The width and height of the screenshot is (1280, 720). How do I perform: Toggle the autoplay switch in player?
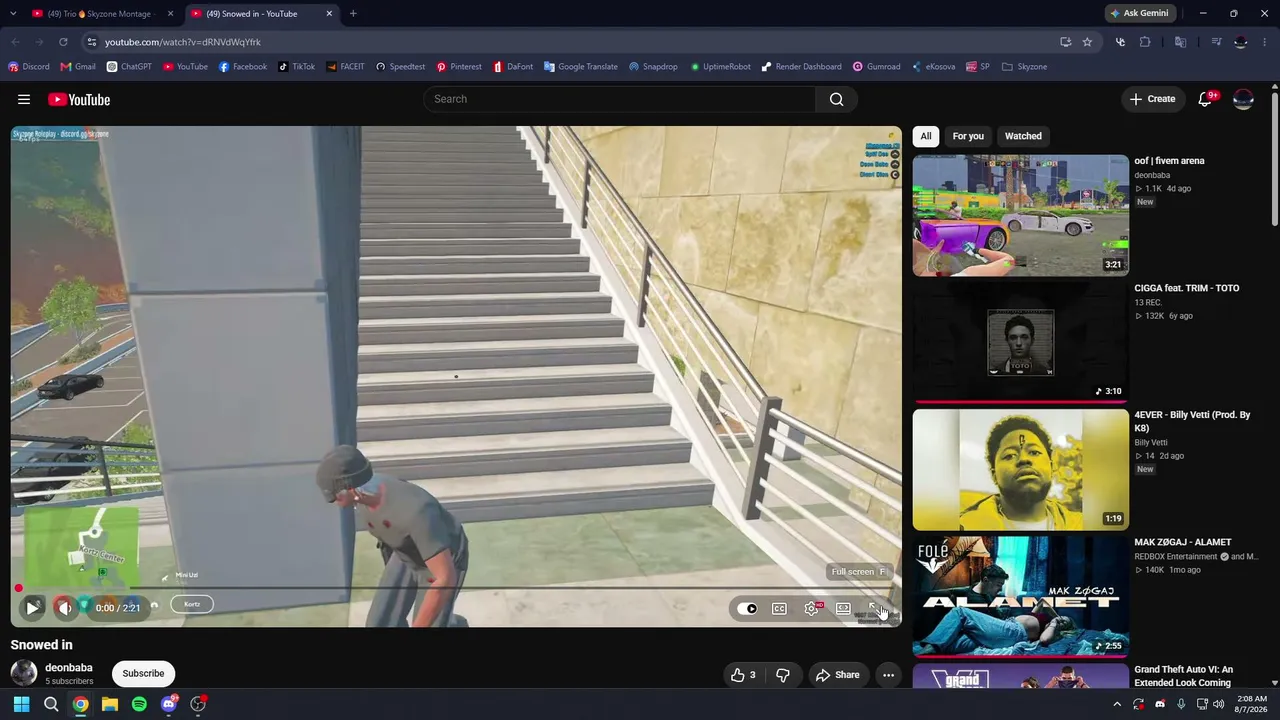point(747,608)
